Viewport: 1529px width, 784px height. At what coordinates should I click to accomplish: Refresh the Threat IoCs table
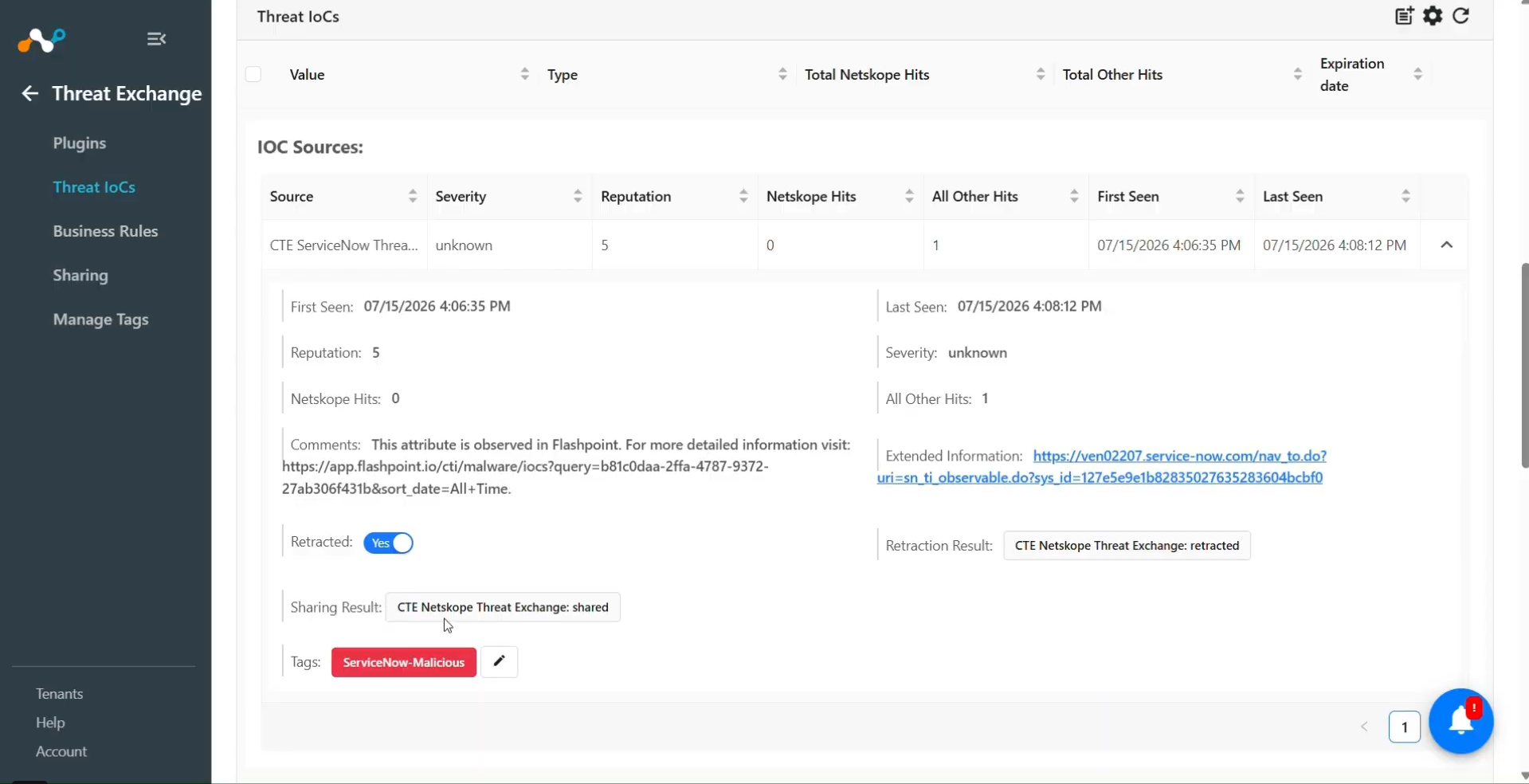click(1461, 16)
